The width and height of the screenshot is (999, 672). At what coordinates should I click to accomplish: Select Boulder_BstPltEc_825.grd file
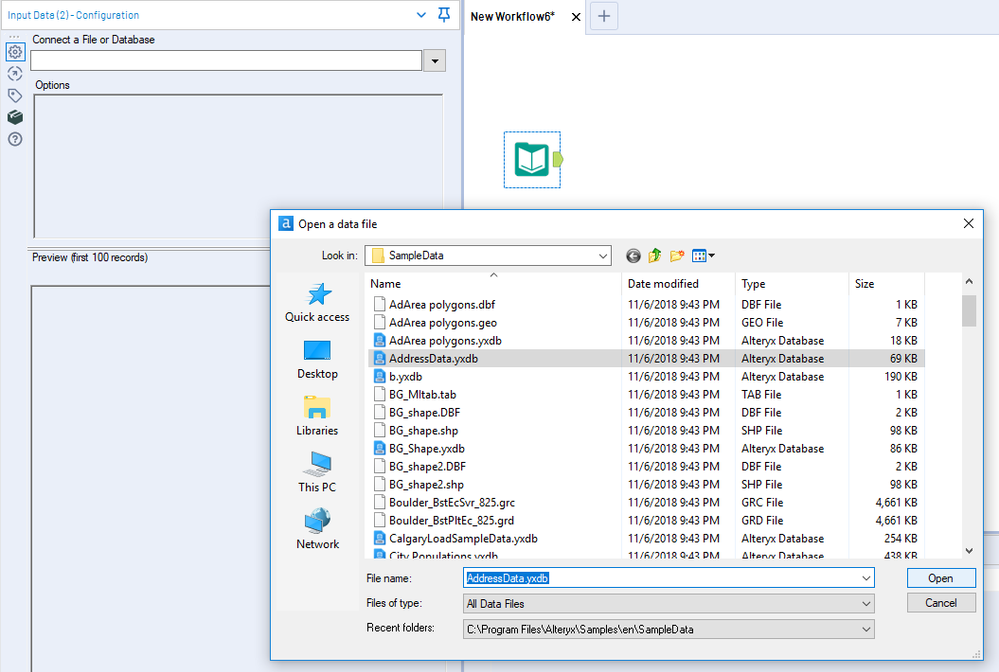pos(451,520)
